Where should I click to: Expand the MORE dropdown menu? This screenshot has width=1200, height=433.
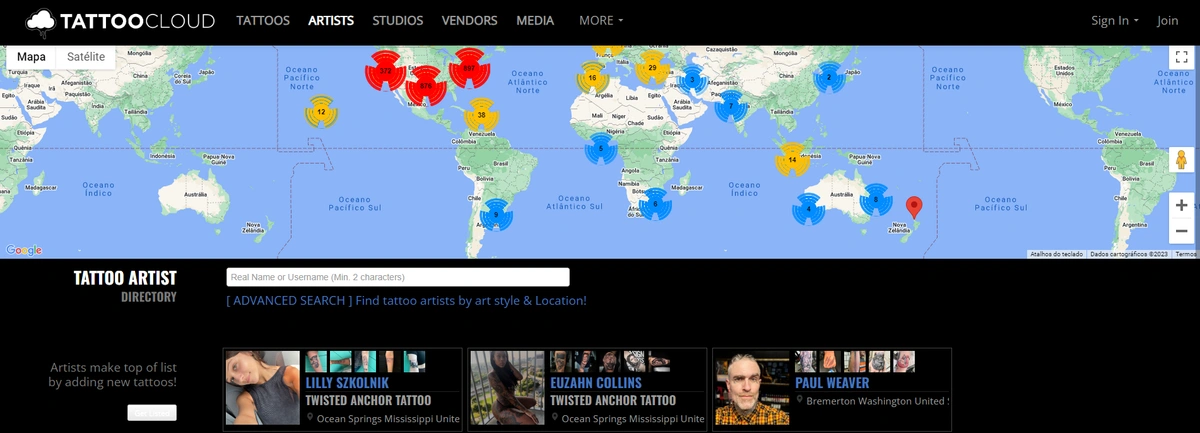click(601, 20)
